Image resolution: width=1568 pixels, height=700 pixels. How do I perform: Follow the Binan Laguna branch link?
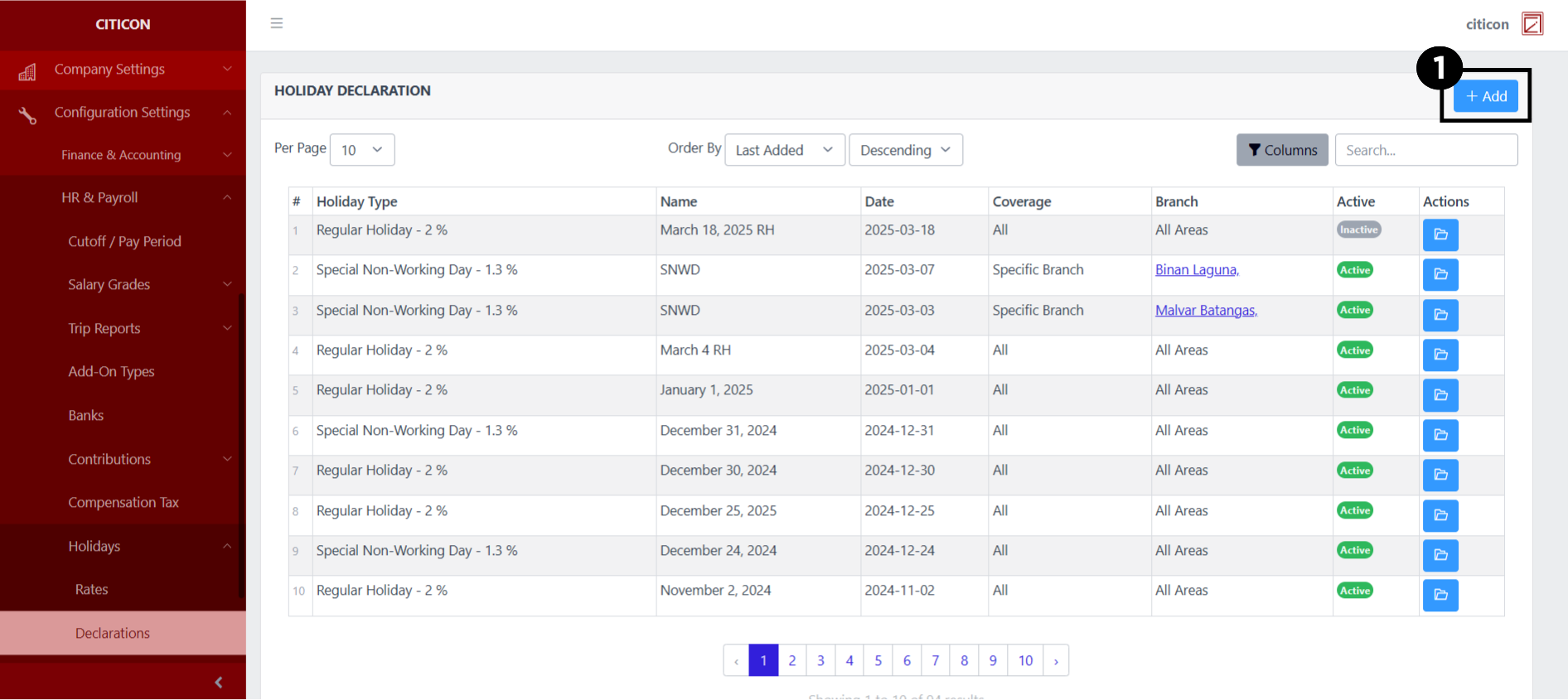[x=1196, y=270]
